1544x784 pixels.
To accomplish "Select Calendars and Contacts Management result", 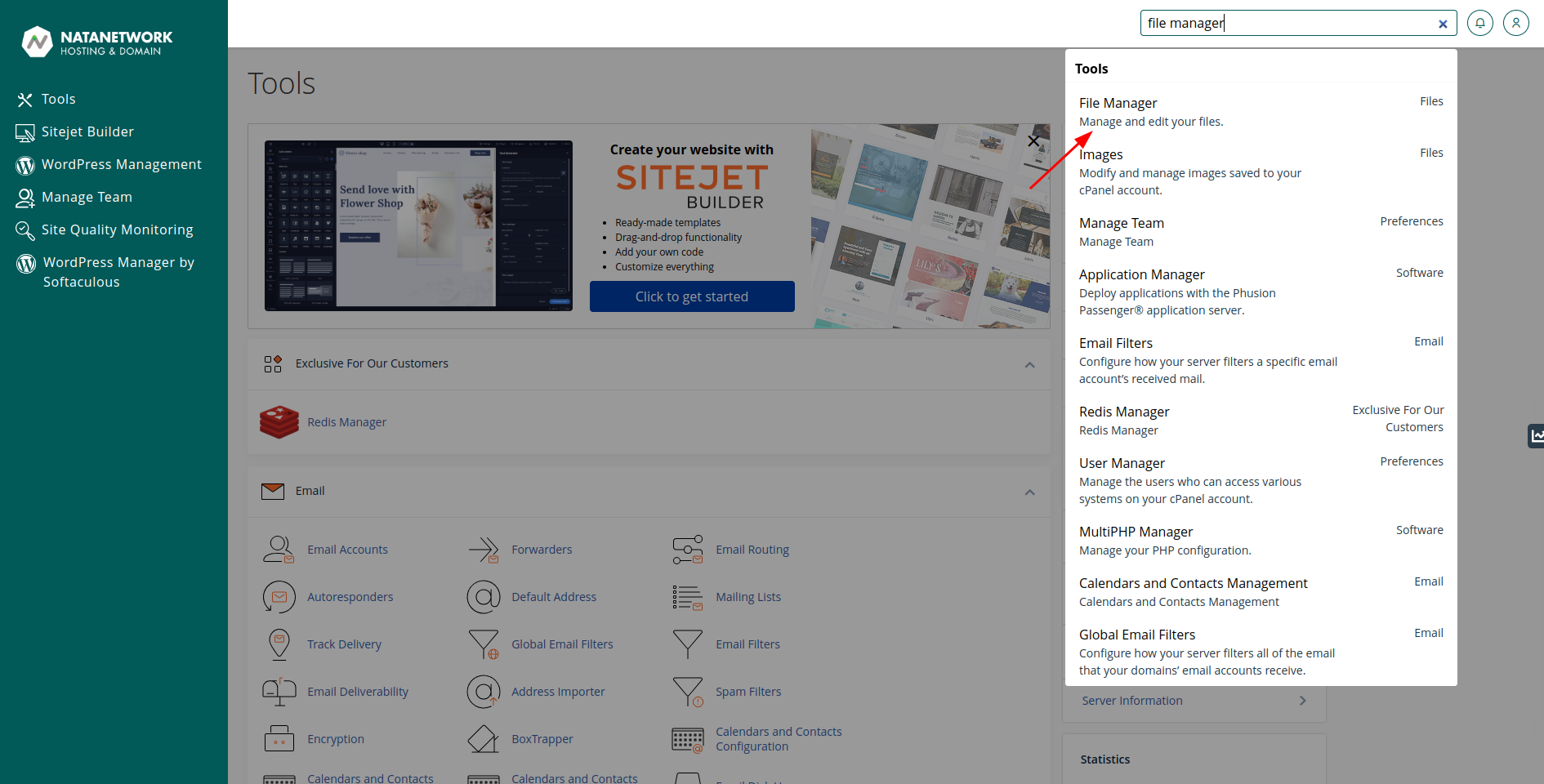I will tap(1261, 592).
